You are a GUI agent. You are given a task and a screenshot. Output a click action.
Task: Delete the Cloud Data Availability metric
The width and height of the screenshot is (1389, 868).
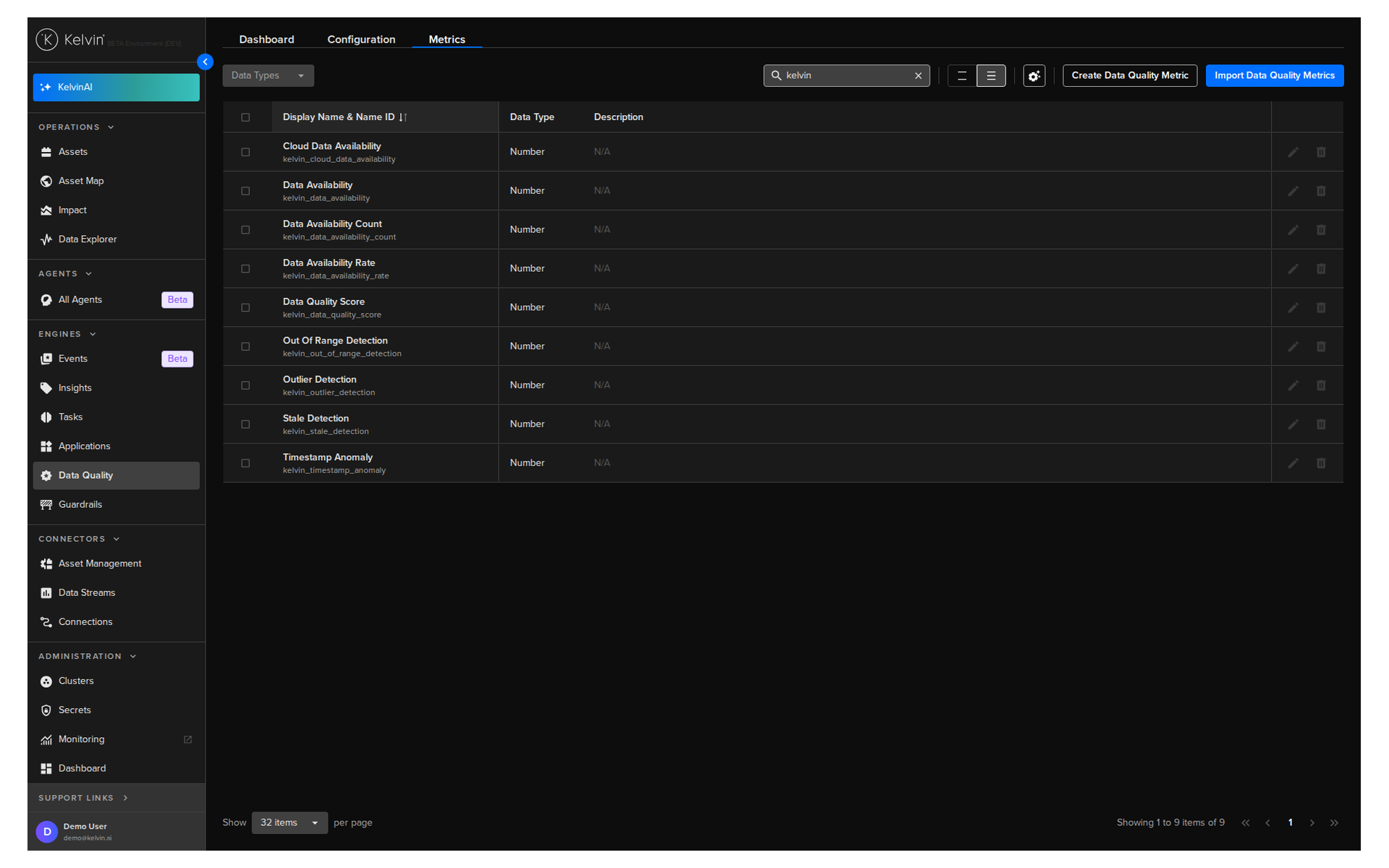(1321, 152)
